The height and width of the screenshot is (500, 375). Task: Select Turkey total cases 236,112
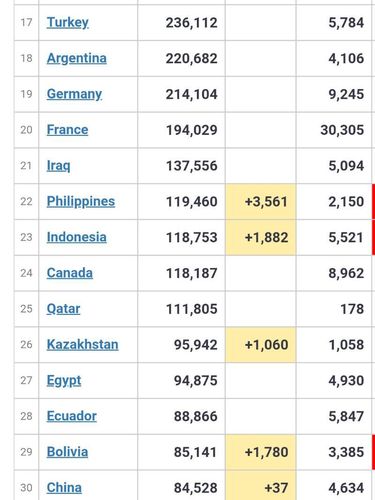(x=192, y=23)
